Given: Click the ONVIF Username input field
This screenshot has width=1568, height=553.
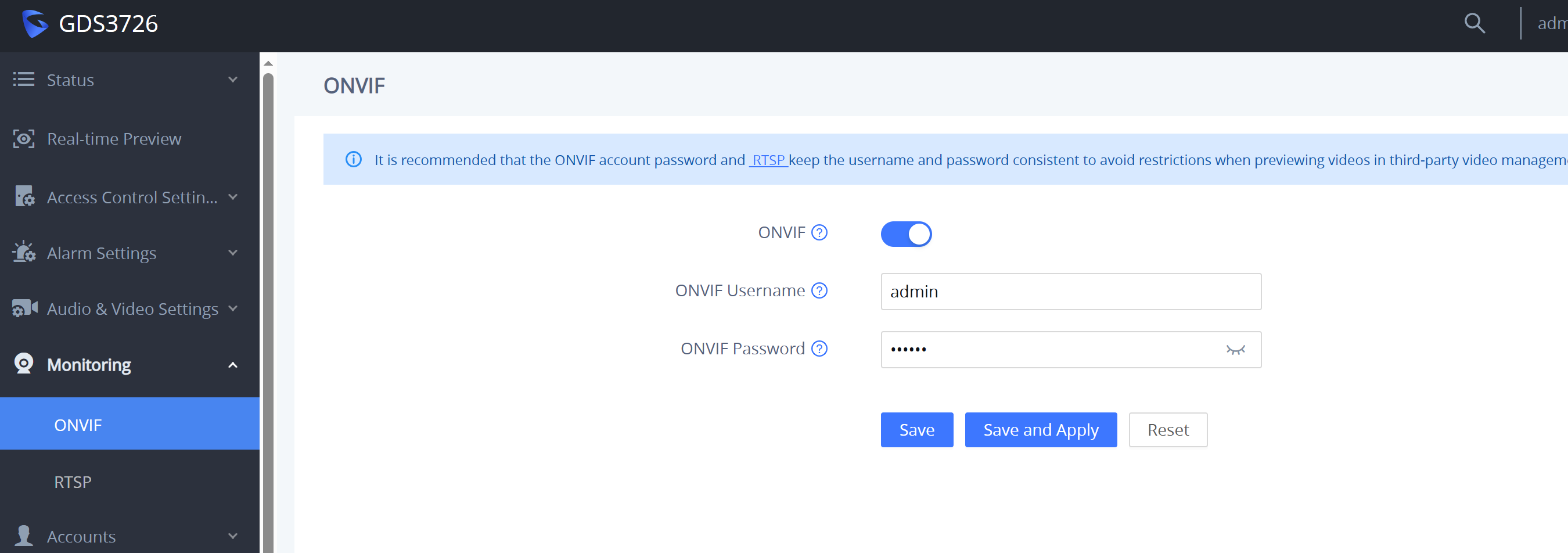Looking at the screenshot, I should 1071,292.
